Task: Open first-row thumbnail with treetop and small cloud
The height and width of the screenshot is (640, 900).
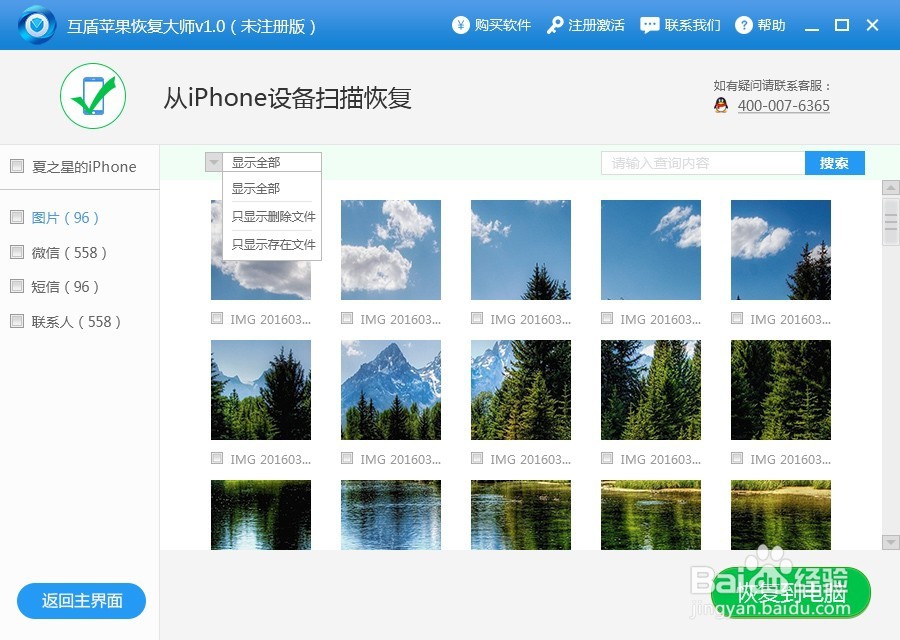Action: pos(521,250)
